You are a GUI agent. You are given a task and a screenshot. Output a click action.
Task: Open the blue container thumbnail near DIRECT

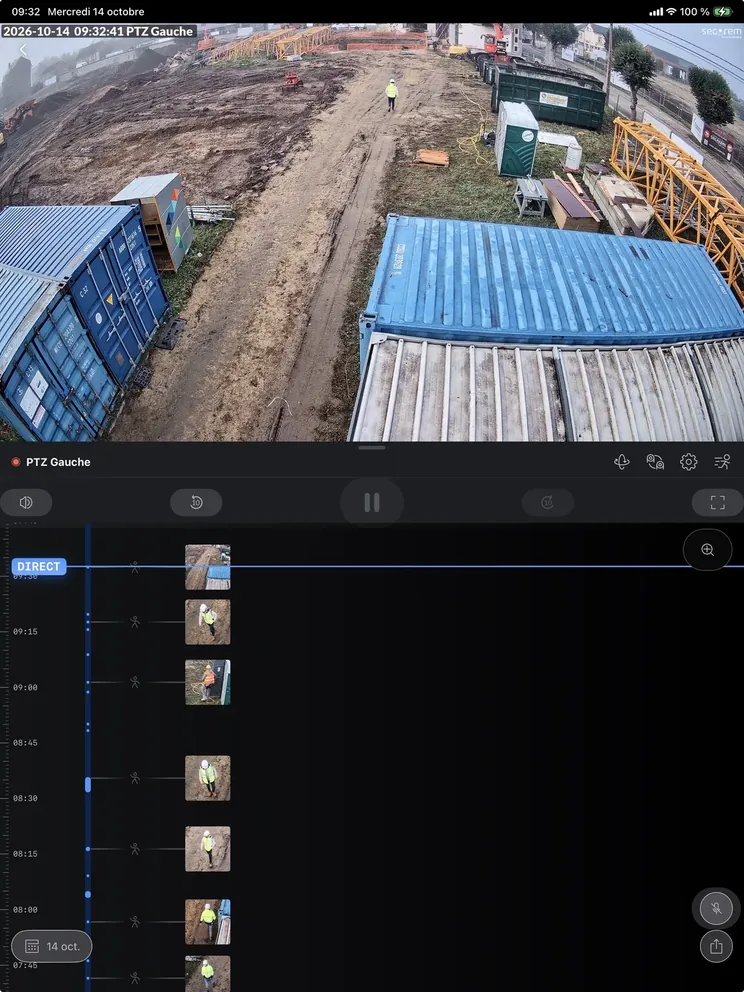click(x=208, y=567)
